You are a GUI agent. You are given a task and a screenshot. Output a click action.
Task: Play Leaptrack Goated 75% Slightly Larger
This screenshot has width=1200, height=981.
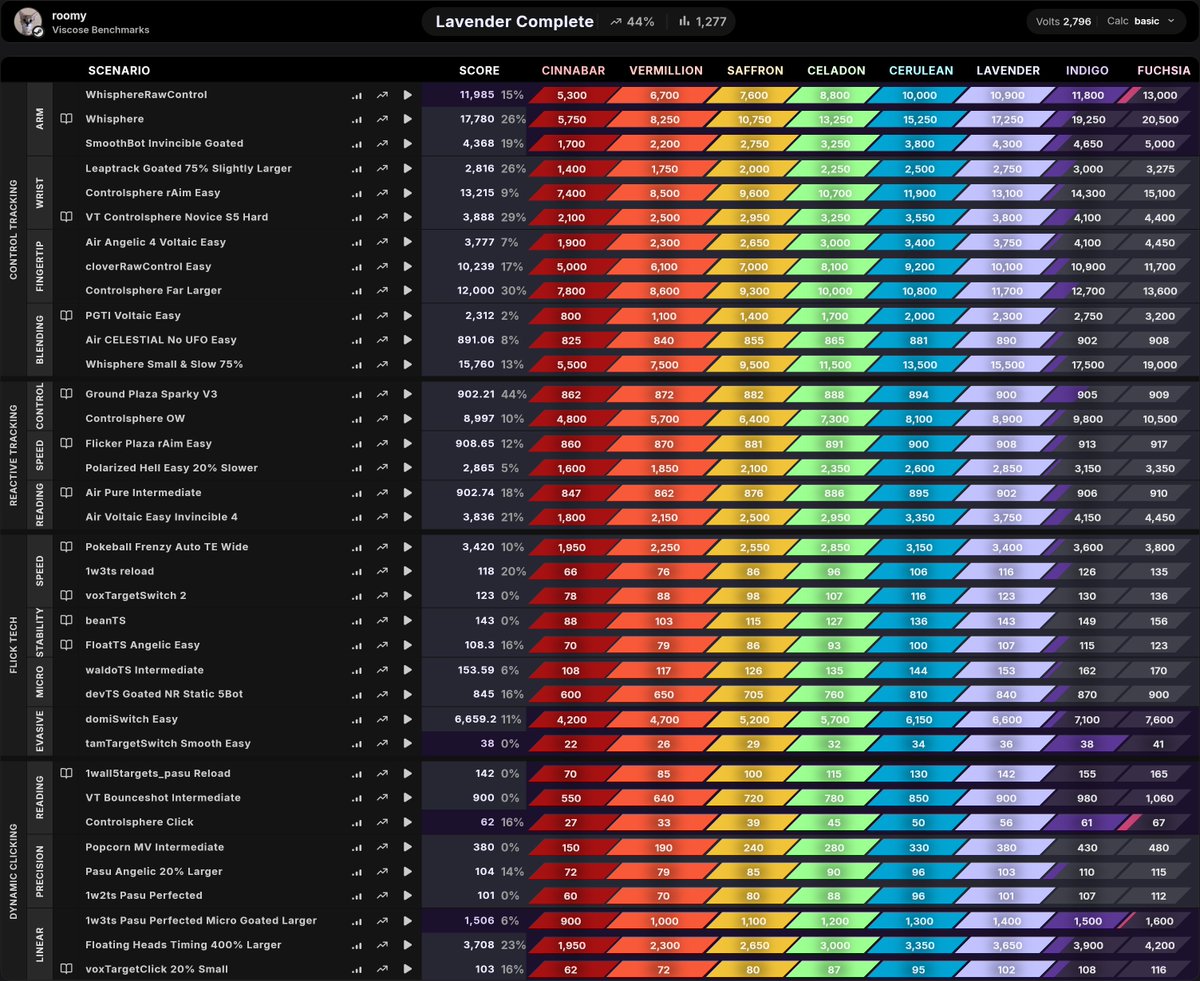coord(407,168)
